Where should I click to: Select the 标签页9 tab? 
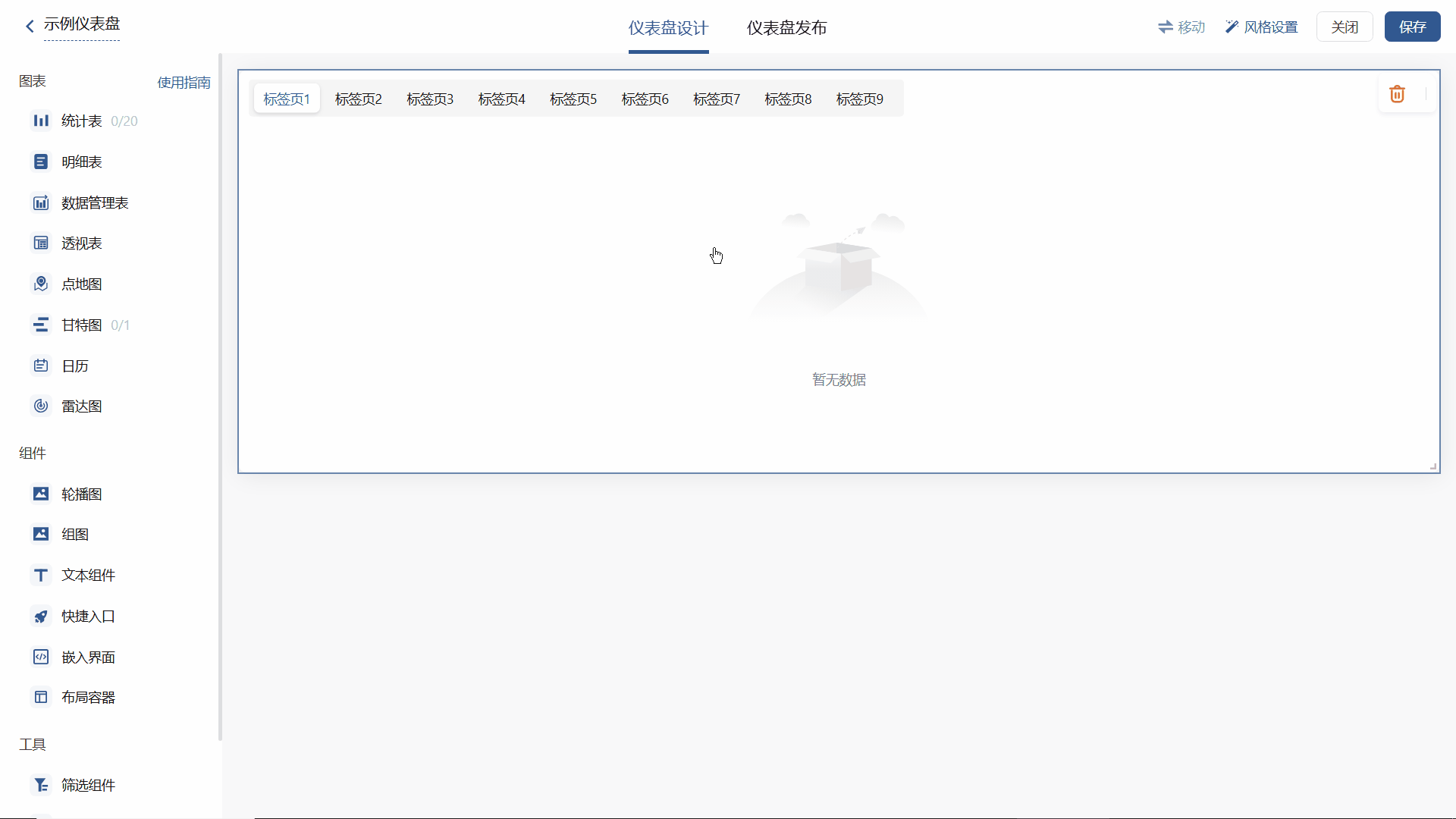coord(859,99)
